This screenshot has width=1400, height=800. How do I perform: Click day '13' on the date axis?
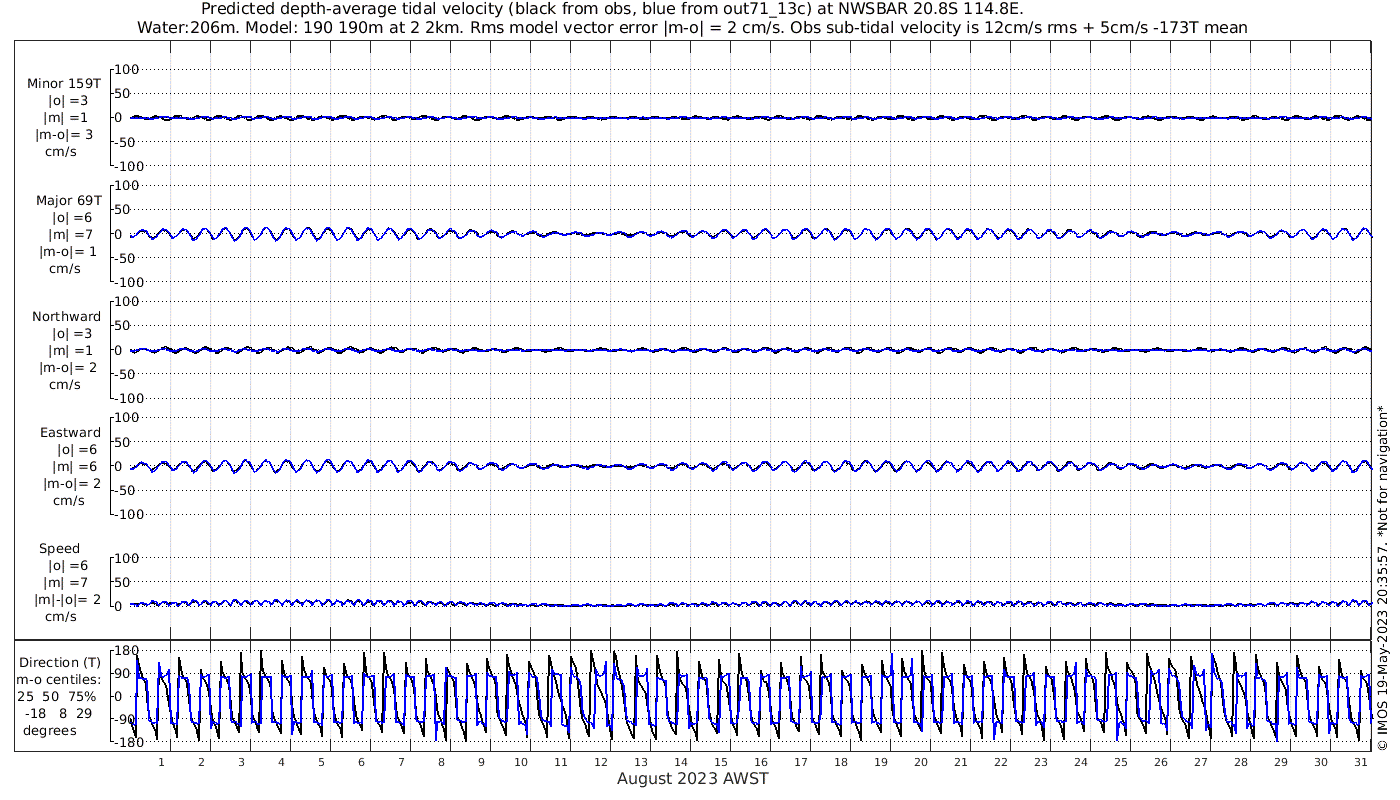tap(641, 762)
